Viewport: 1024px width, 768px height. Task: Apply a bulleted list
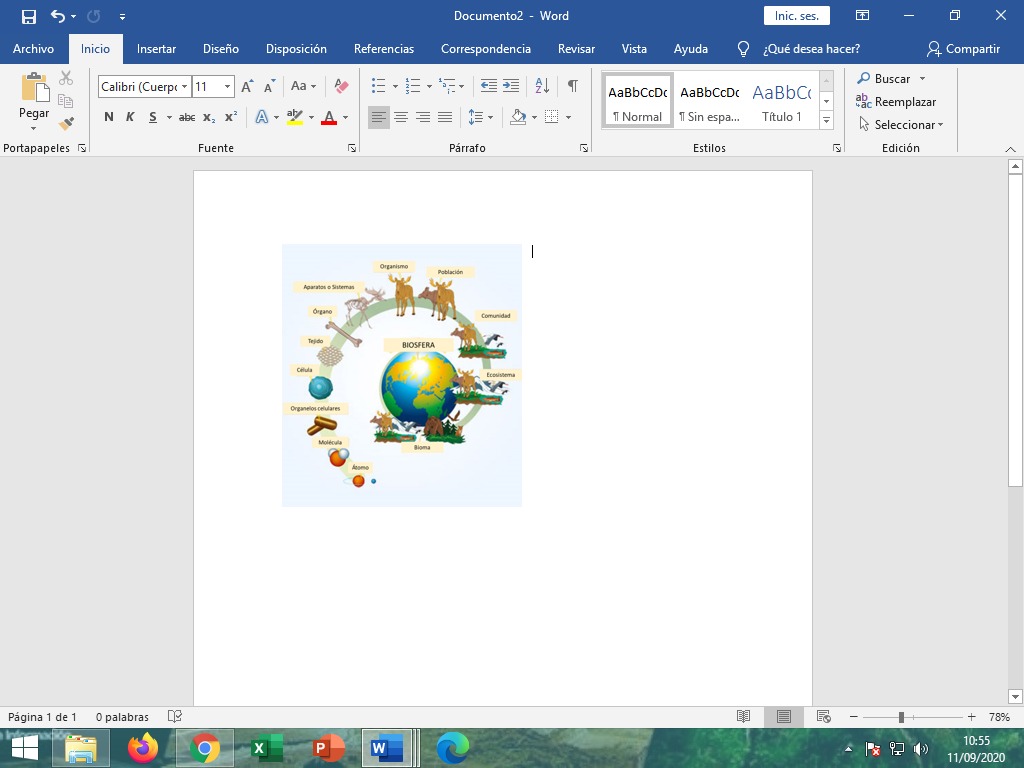click(378, 87)
